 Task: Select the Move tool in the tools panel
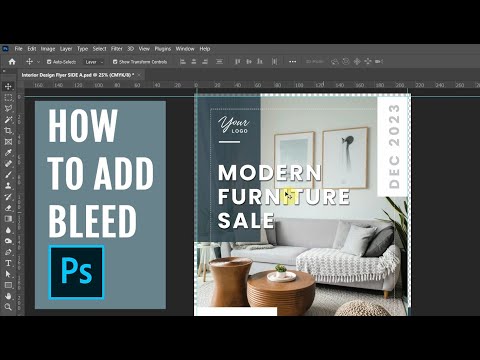(8, 87)
